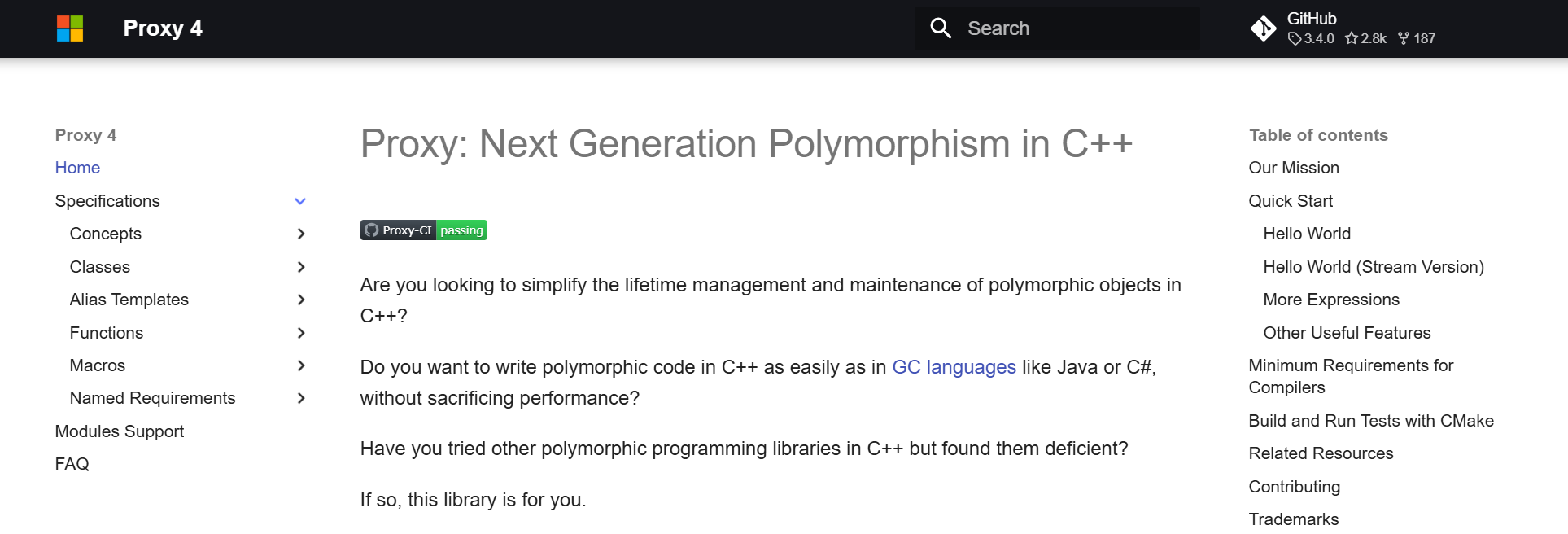Follow the GC languages link

954,367
